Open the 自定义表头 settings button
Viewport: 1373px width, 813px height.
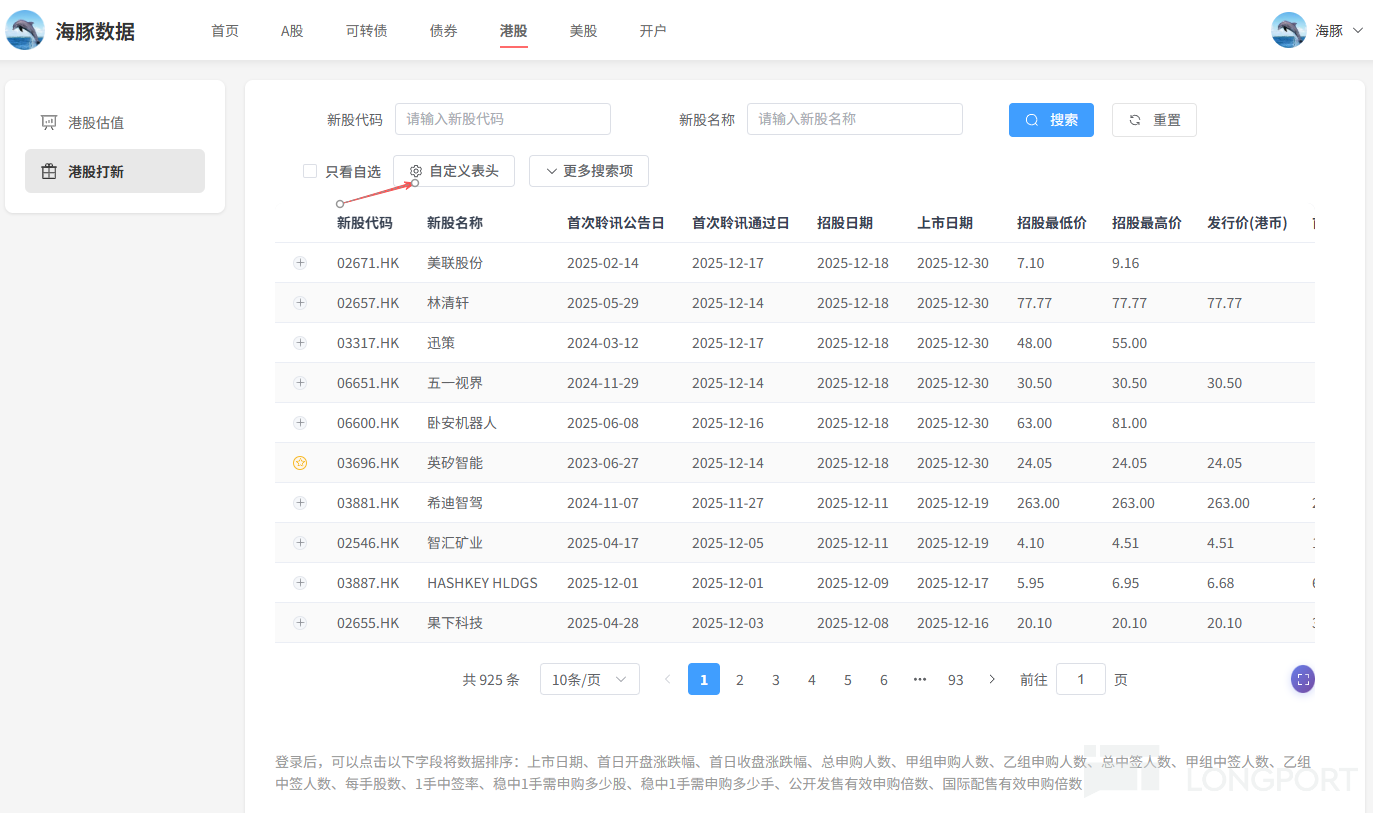pyautogui.click(x=454, y=171)
